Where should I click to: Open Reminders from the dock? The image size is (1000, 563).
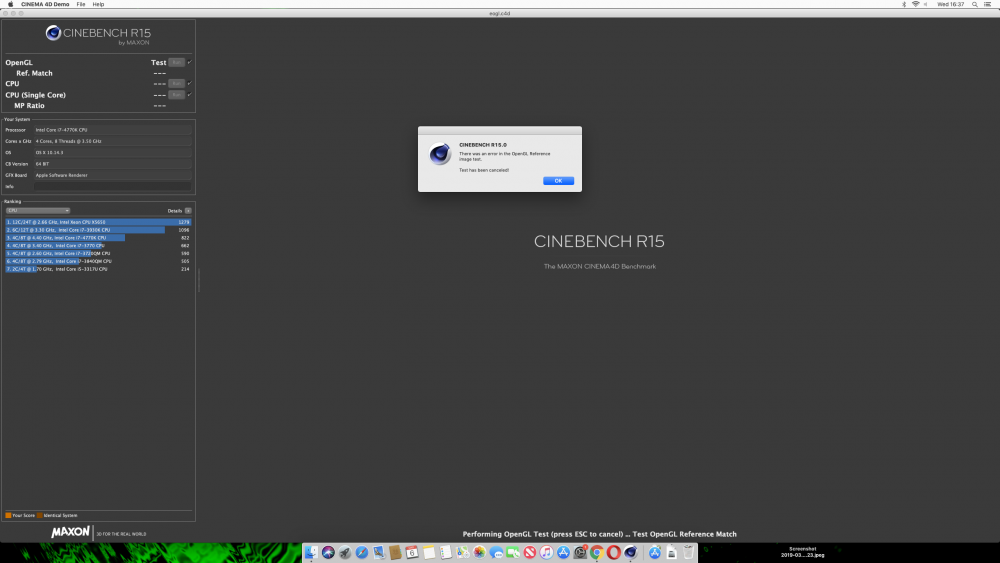point(446,552)
